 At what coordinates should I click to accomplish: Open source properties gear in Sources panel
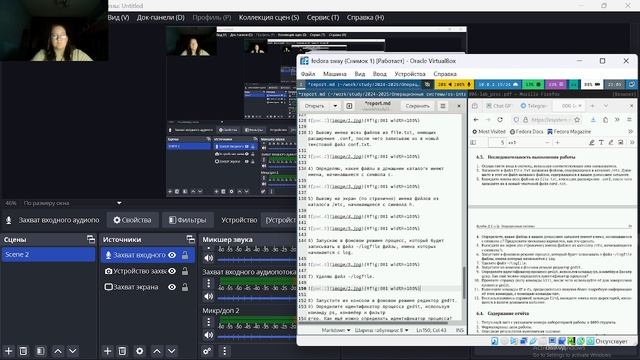(x=140, y=351)
